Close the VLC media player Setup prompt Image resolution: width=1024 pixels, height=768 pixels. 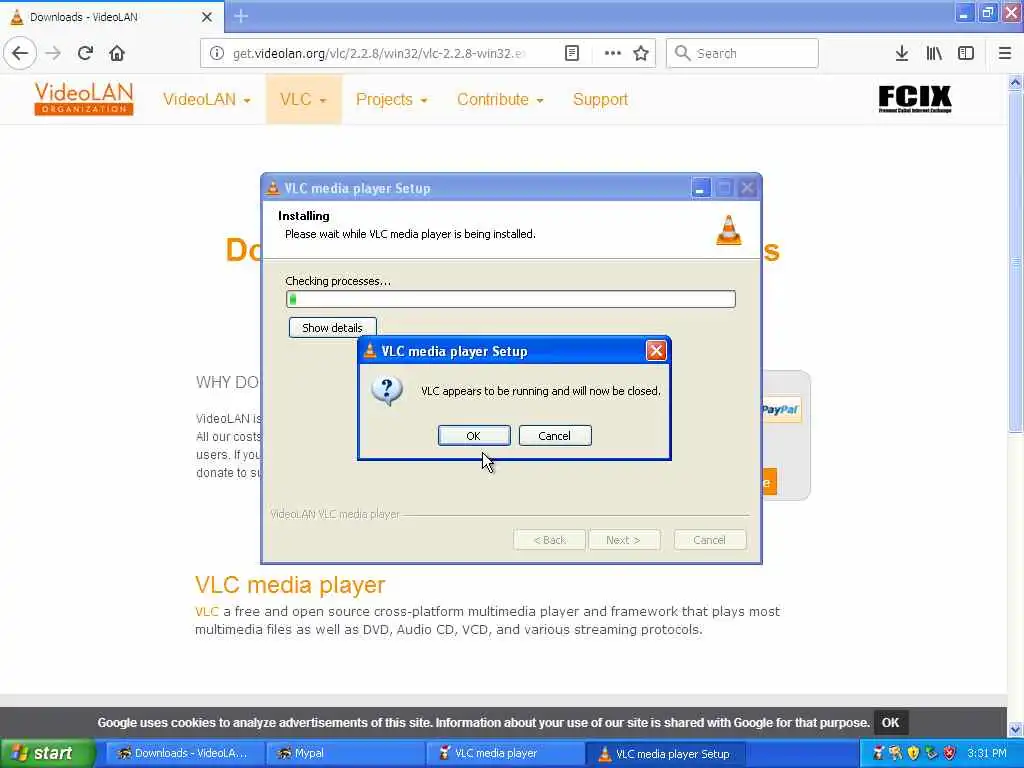pos(656,351)
